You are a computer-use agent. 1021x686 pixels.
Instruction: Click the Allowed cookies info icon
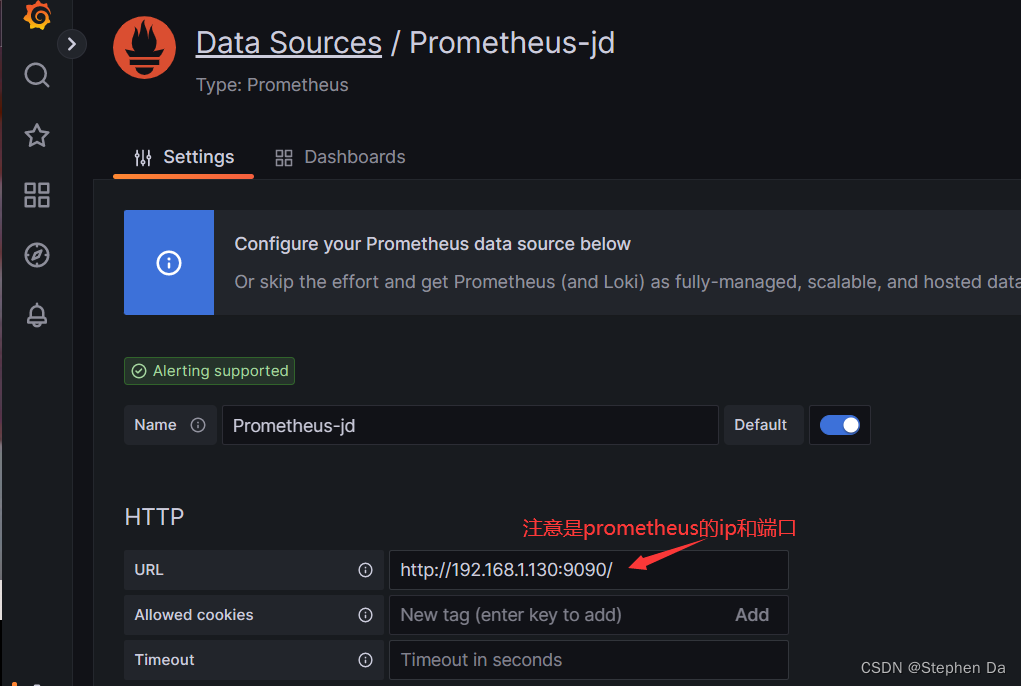pyautogui.click(x=365, y=615)
